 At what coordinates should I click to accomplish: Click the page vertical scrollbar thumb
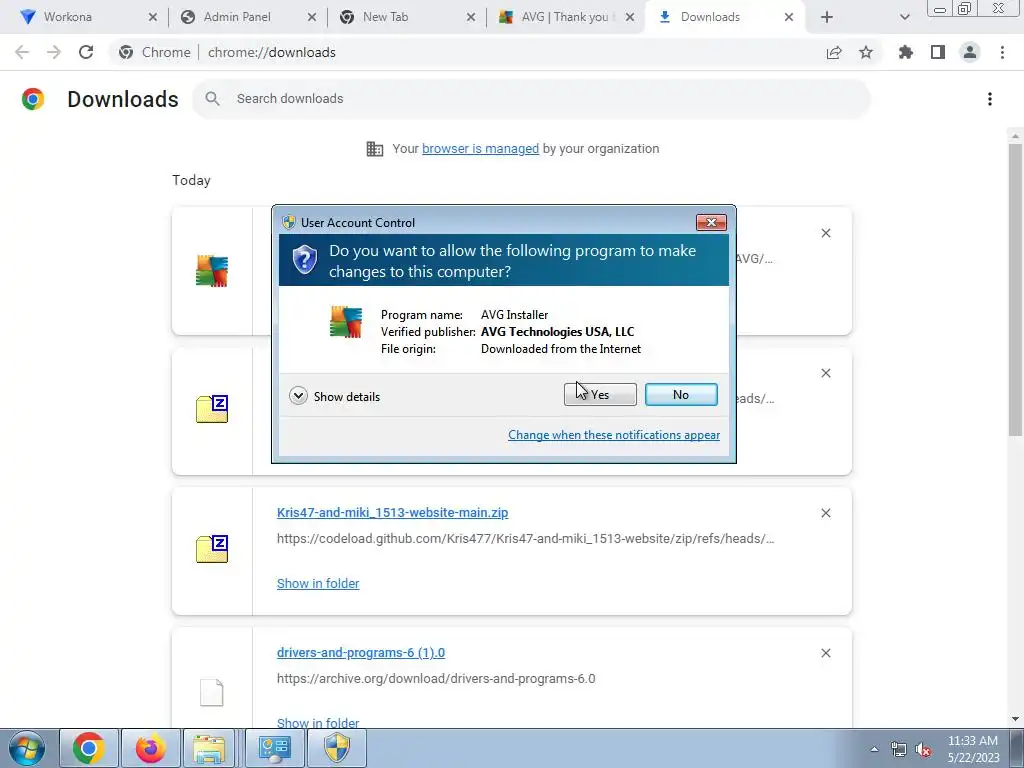click(x=1015, y=289)
